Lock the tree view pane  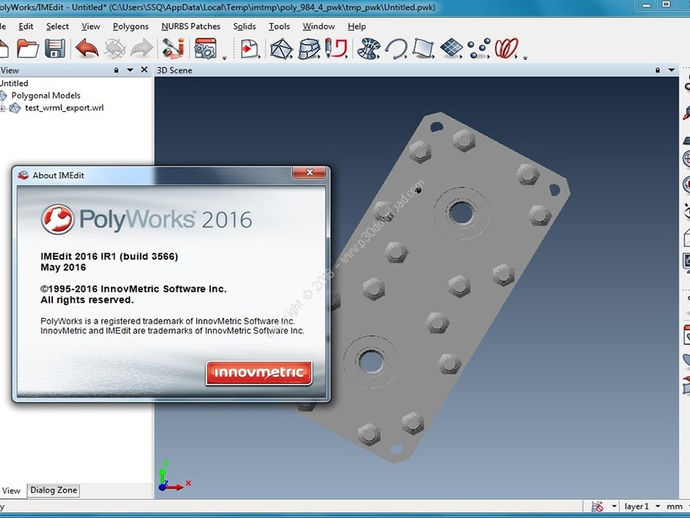(116, 70)
